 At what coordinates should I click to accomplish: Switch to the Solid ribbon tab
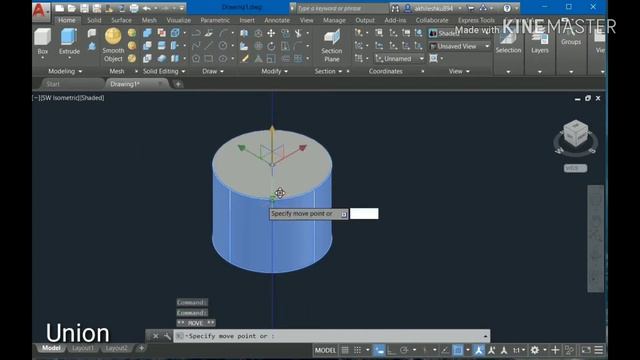point(94,20)
